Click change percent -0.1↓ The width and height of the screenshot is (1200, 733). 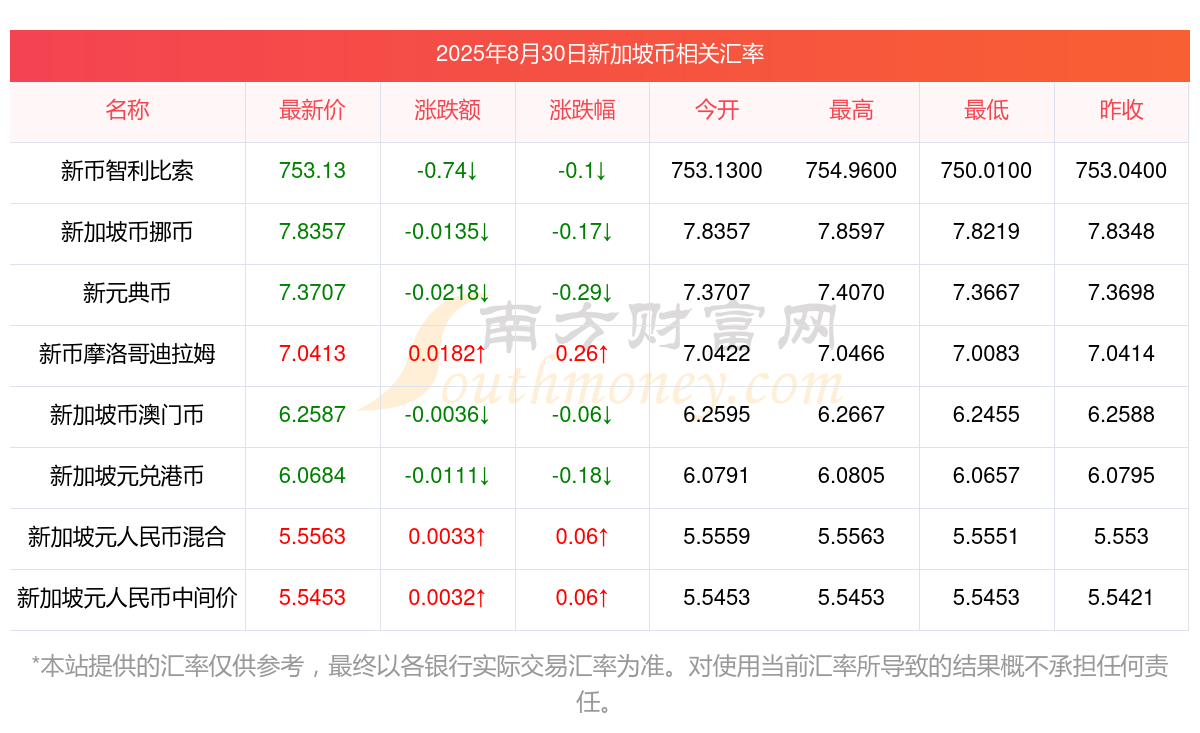point(582,171)
